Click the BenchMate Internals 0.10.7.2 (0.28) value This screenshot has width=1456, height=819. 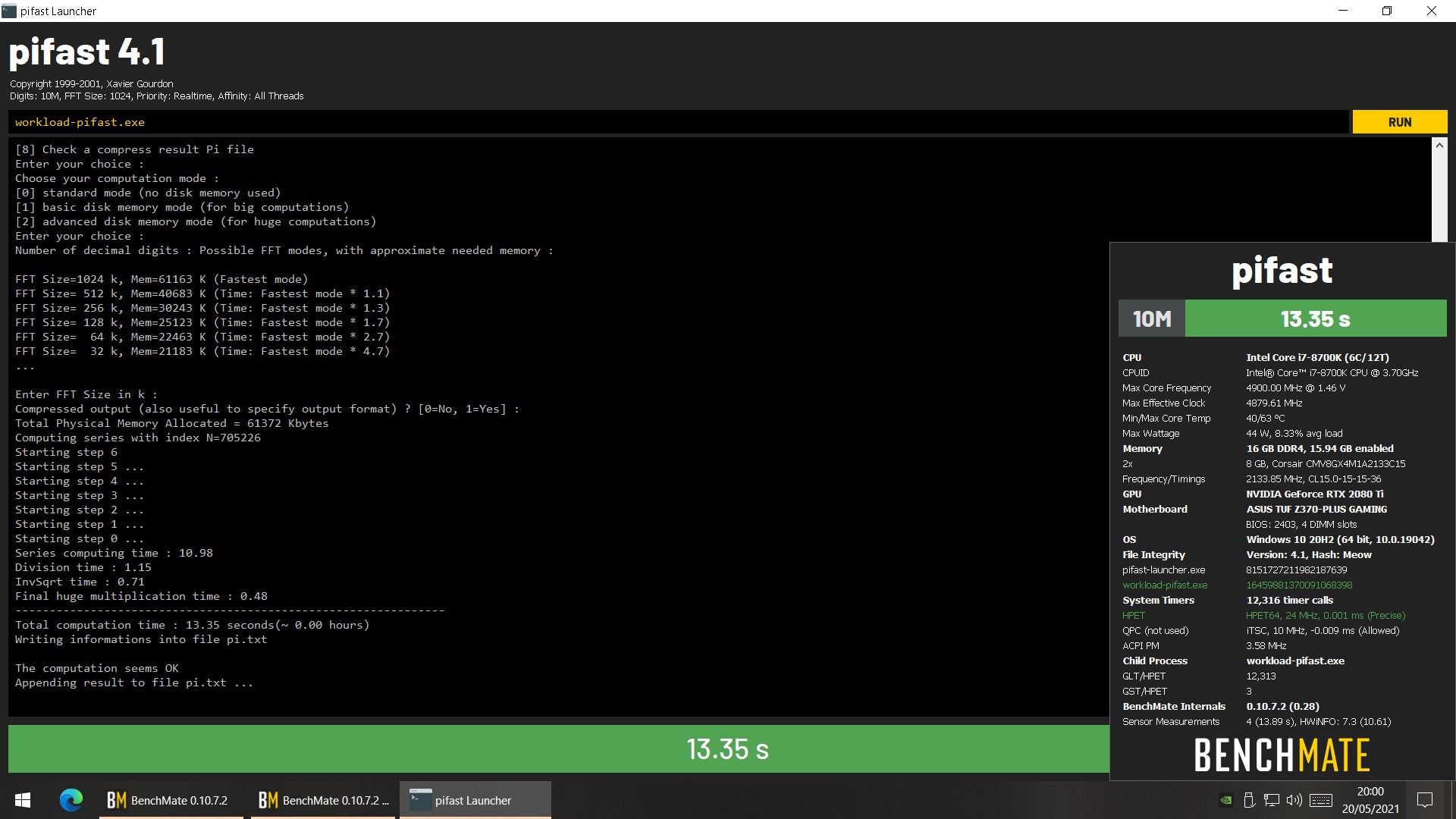pyautogui.click(x=1282, y=706)
